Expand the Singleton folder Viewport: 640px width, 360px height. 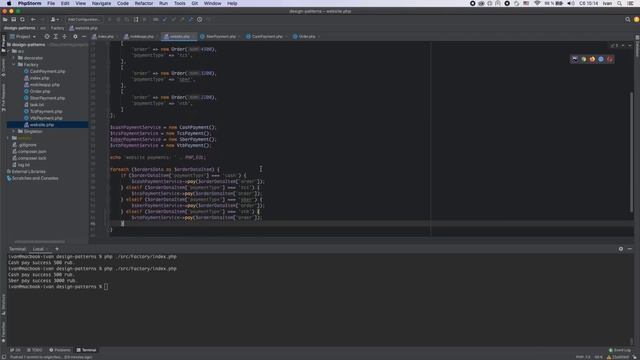(14, 131)
